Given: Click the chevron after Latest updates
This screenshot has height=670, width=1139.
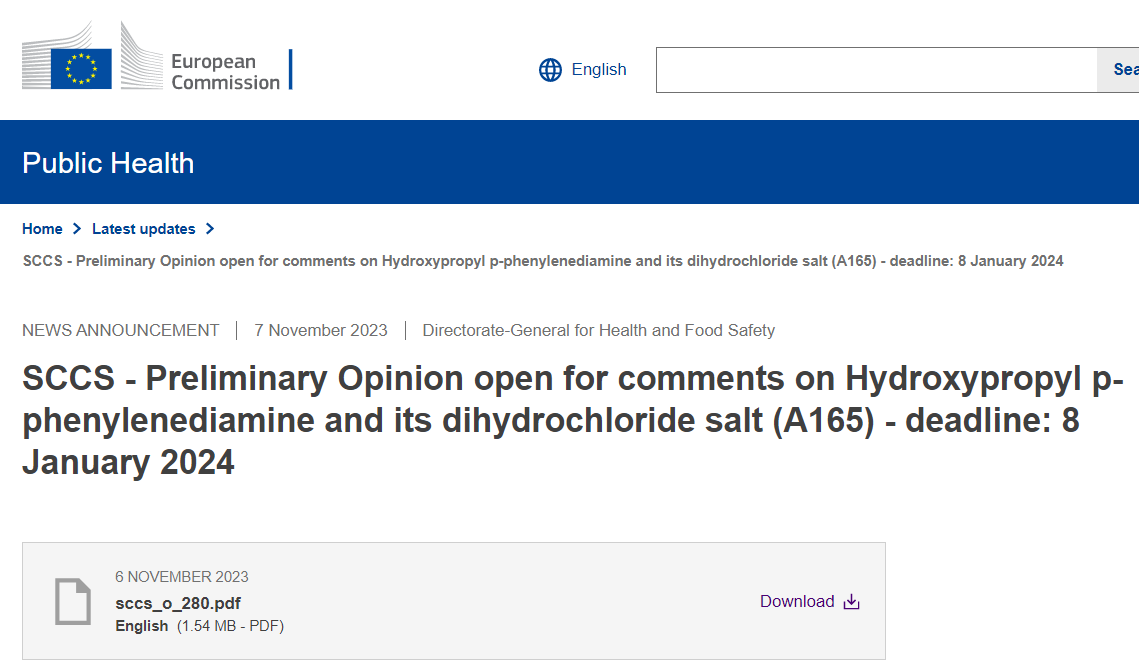Looking at the screenshot, I should (210, 229).
